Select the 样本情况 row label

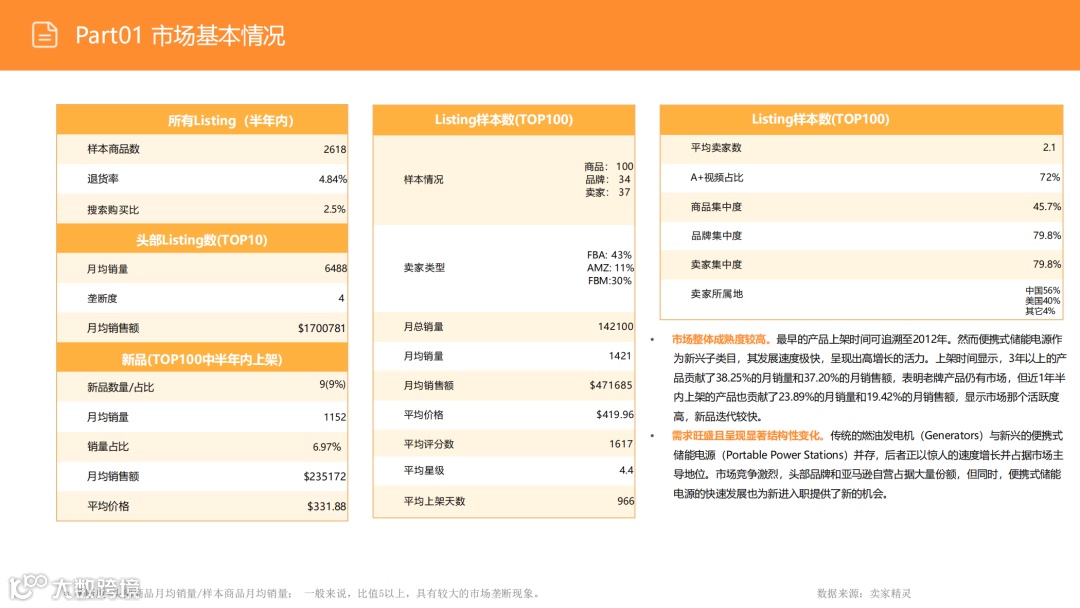click(x=424, y=180)
